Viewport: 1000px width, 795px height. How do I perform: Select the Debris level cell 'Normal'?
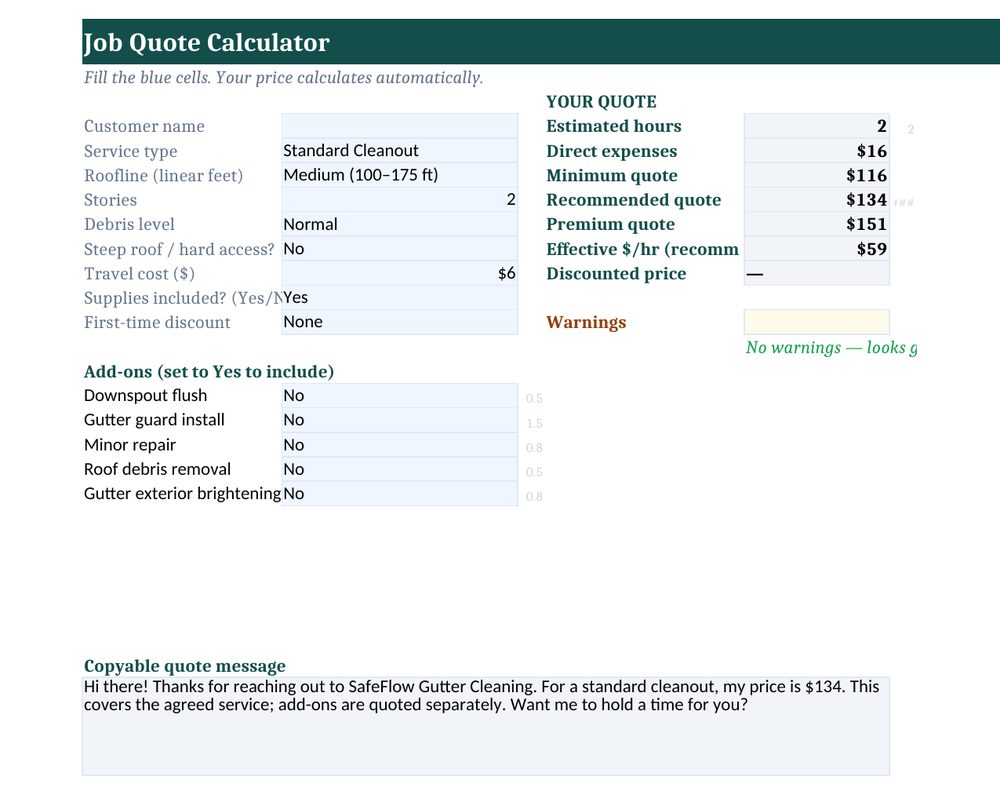pyautogui.click(x=399, y=224)
